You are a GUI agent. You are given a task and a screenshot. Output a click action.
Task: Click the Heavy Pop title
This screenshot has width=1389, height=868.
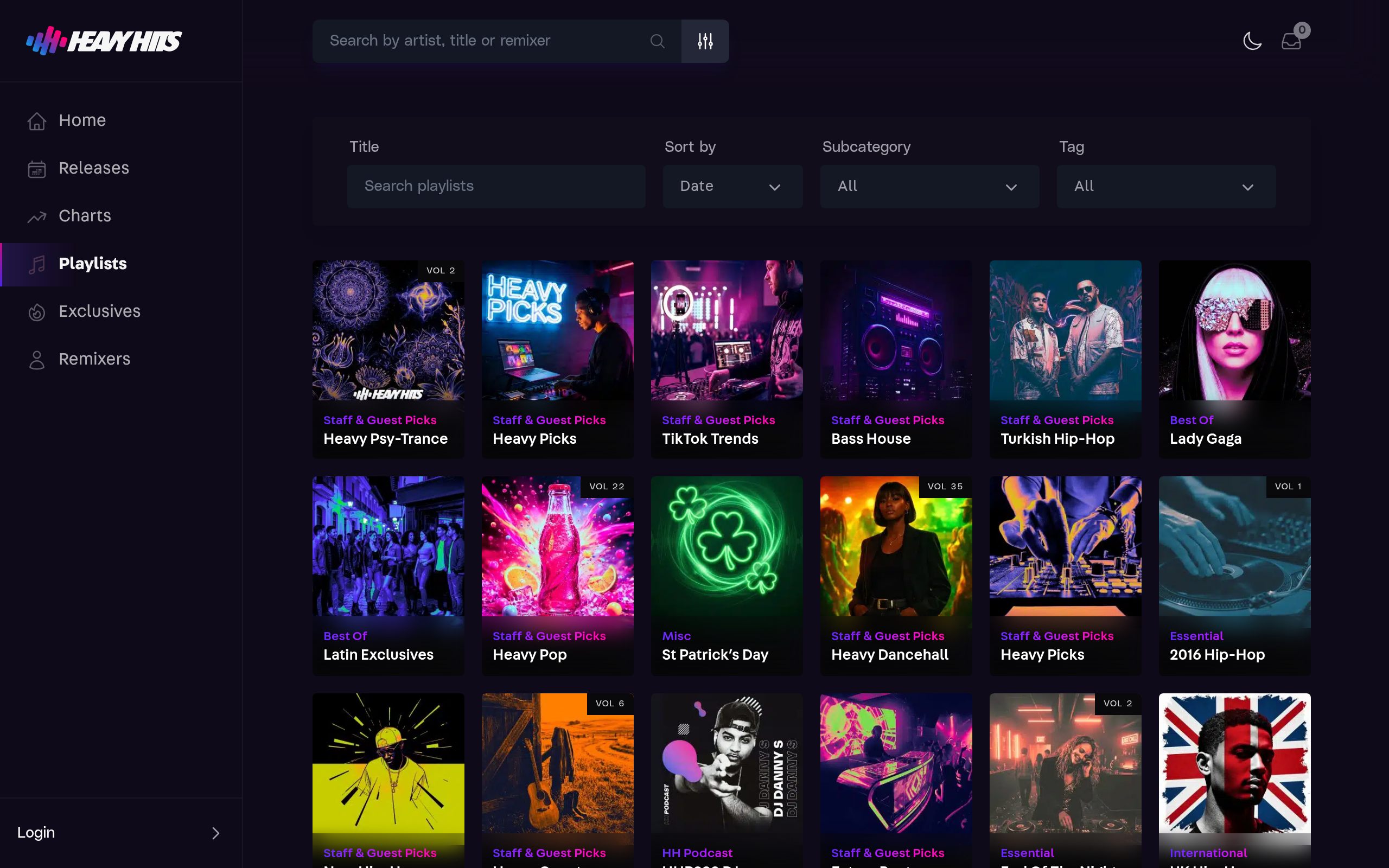click(529, 655)
